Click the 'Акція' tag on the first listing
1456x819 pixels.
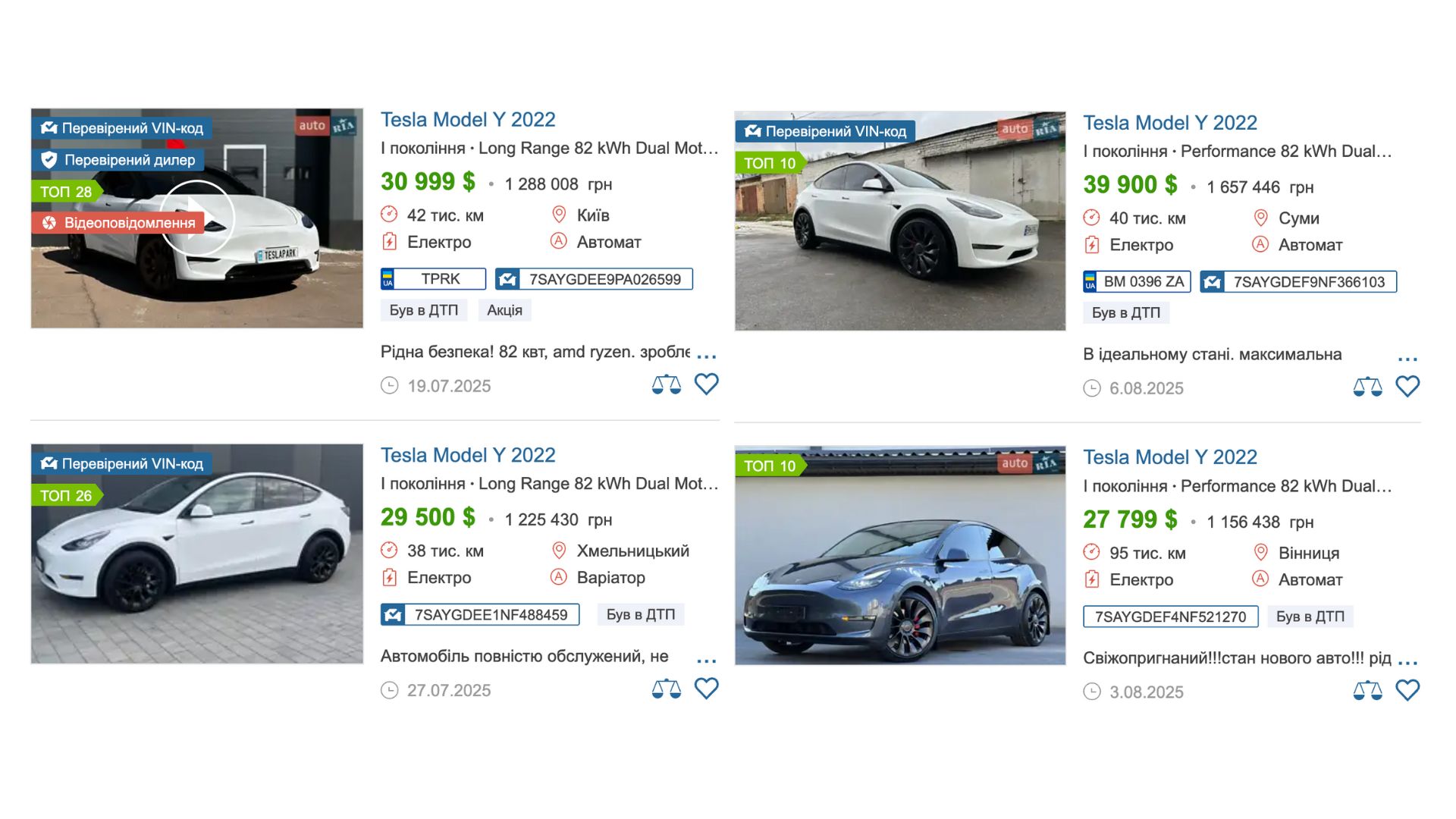504,310
